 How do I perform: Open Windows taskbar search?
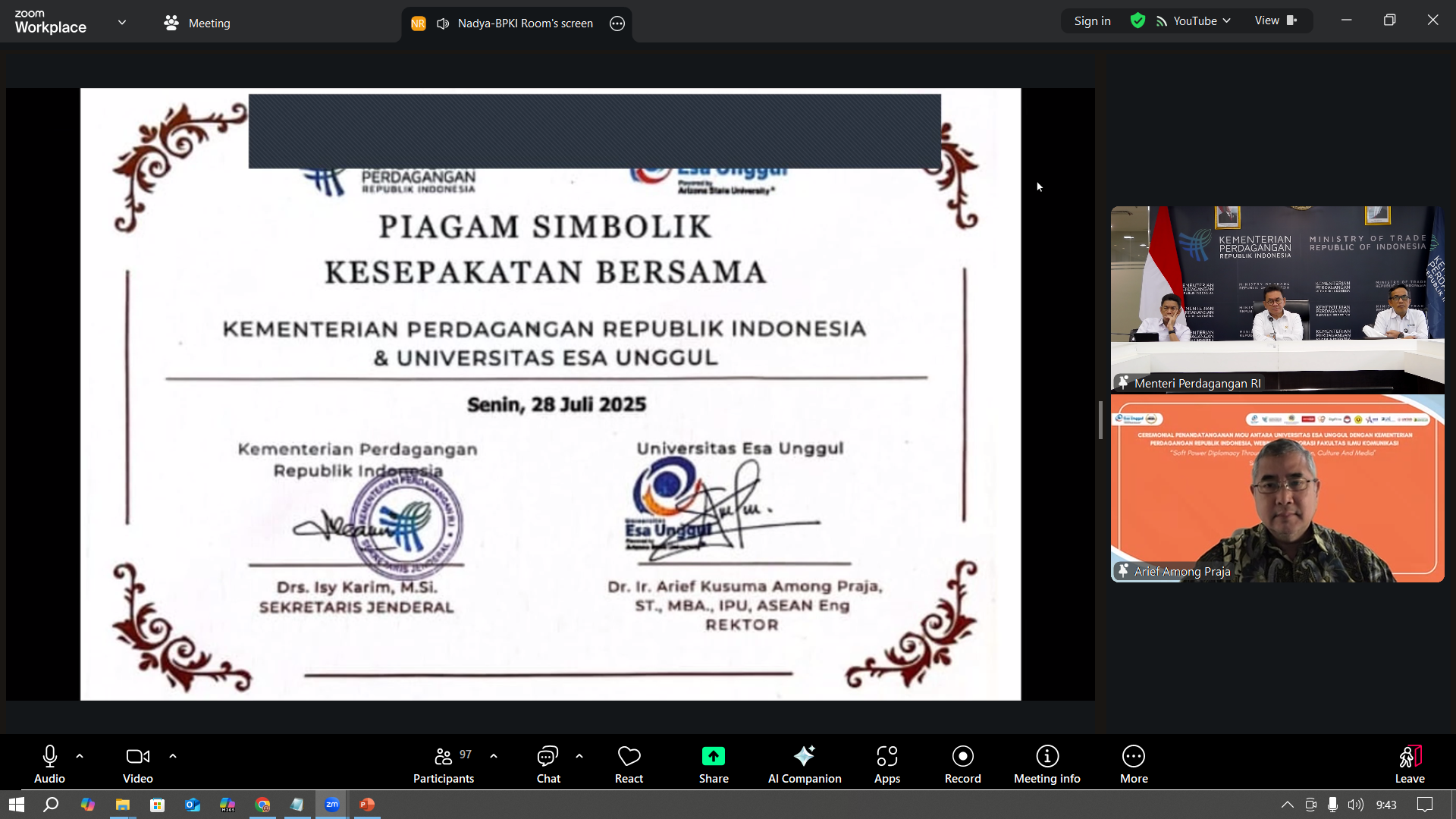[51, 805]
